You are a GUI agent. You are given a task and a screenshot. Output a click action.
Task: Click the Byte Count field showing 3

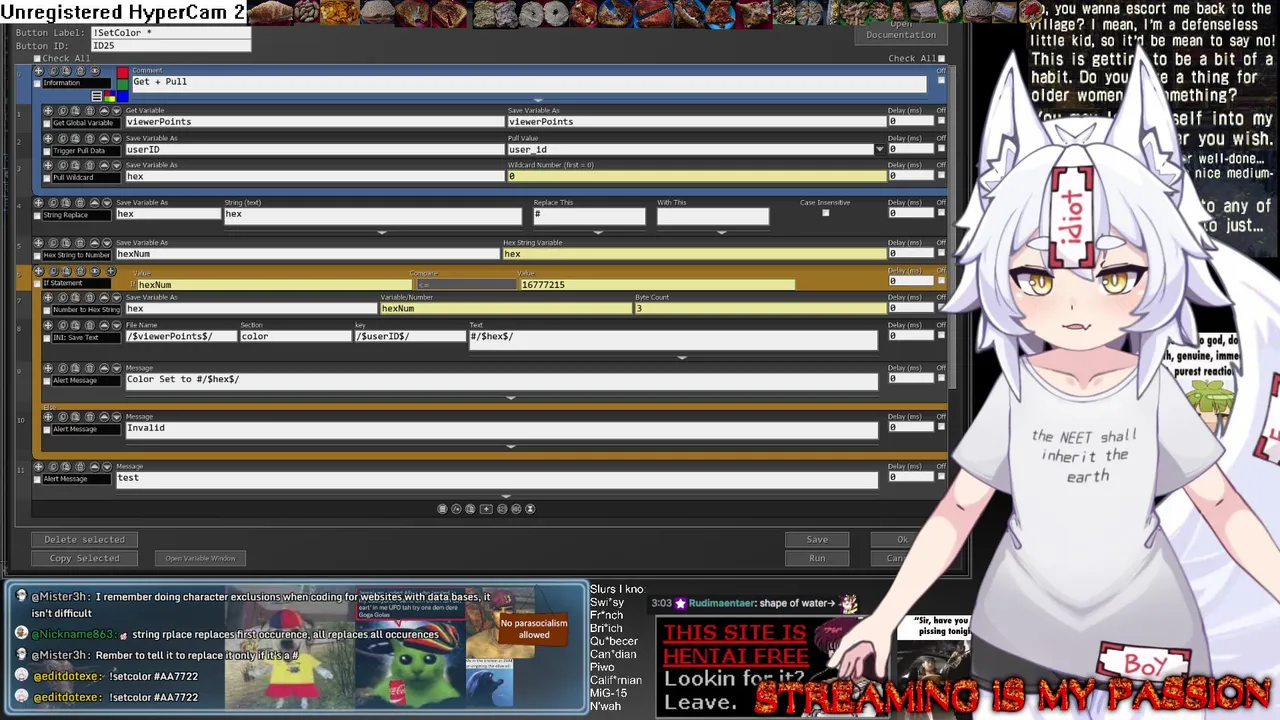(759, 308)
